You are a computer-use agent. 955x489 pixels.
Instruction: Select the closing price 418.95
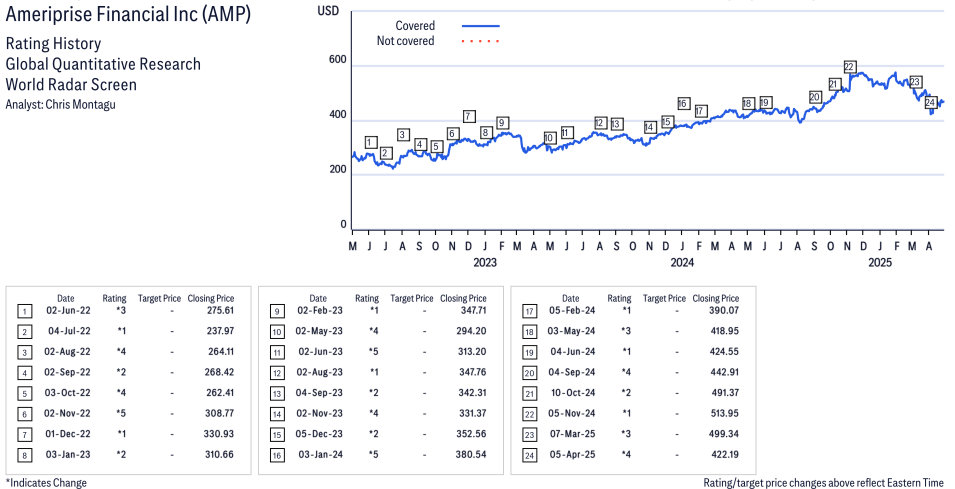coord(725,331)
